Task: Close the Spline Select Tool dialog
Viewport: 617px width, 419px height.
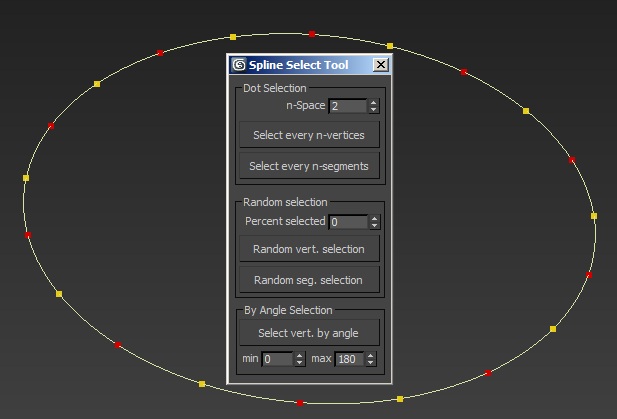Action: [x=381, y=65]
